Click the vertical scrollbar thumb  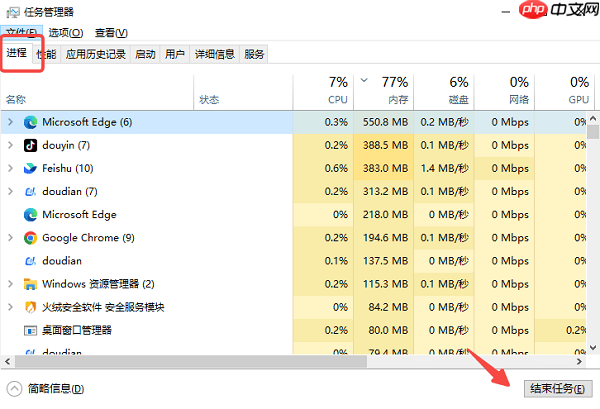pyautogui.click(x=593, y=132)
